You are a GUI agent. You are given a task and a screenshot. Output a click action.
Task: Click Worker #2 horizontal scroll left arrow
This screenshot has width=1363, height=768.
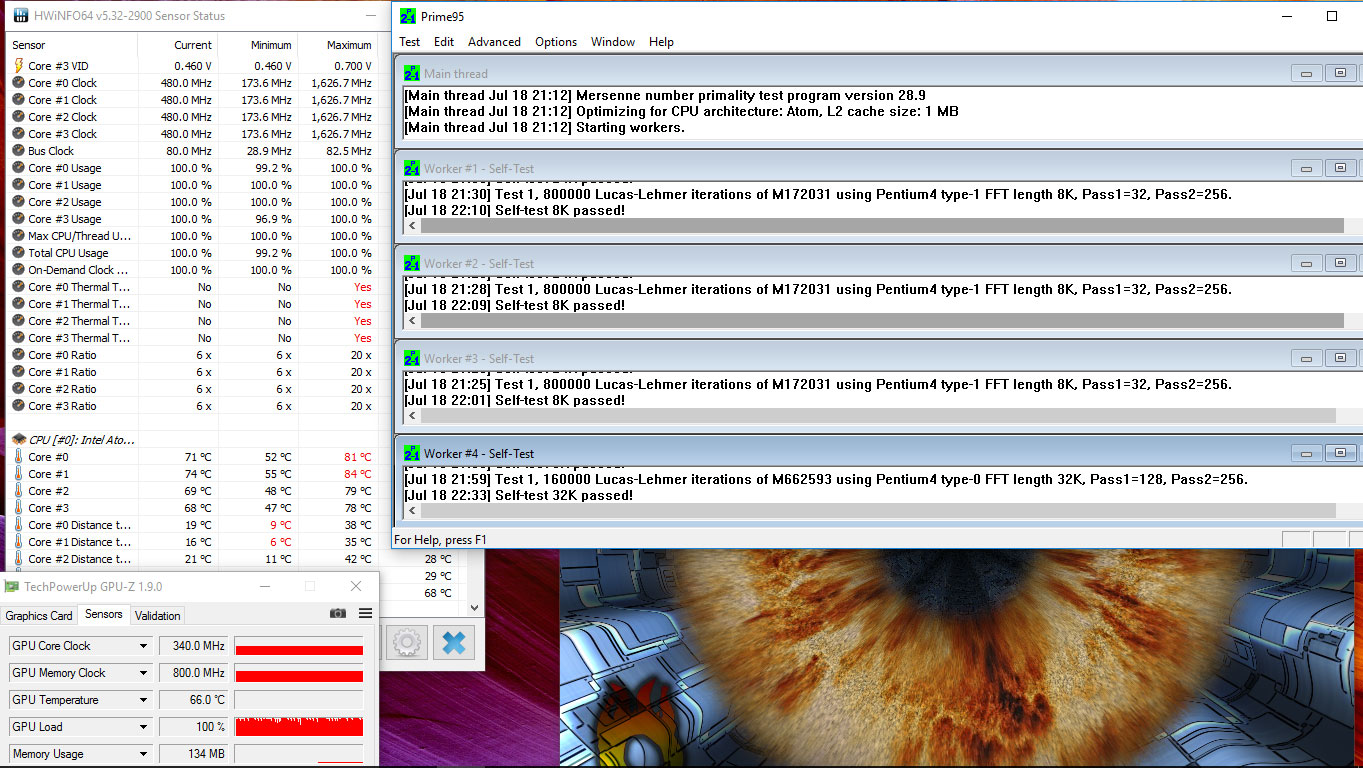coord(413,321)
